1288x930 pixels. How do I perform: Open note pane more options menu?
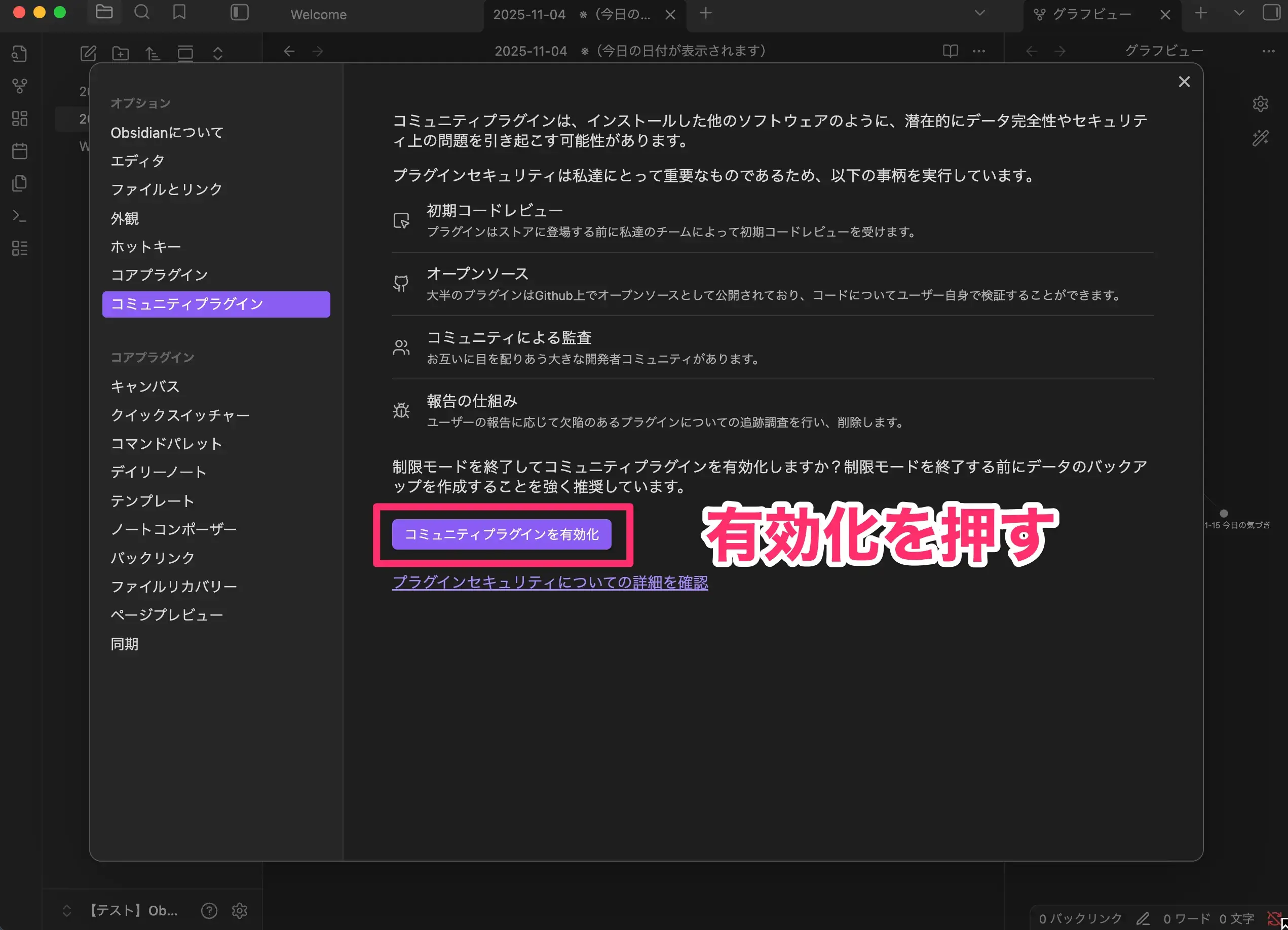point(979,51)
